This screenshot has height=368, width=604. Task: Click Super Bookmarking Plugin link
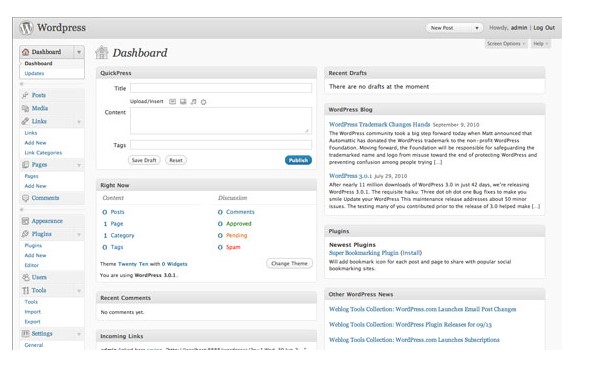[364, 253]
